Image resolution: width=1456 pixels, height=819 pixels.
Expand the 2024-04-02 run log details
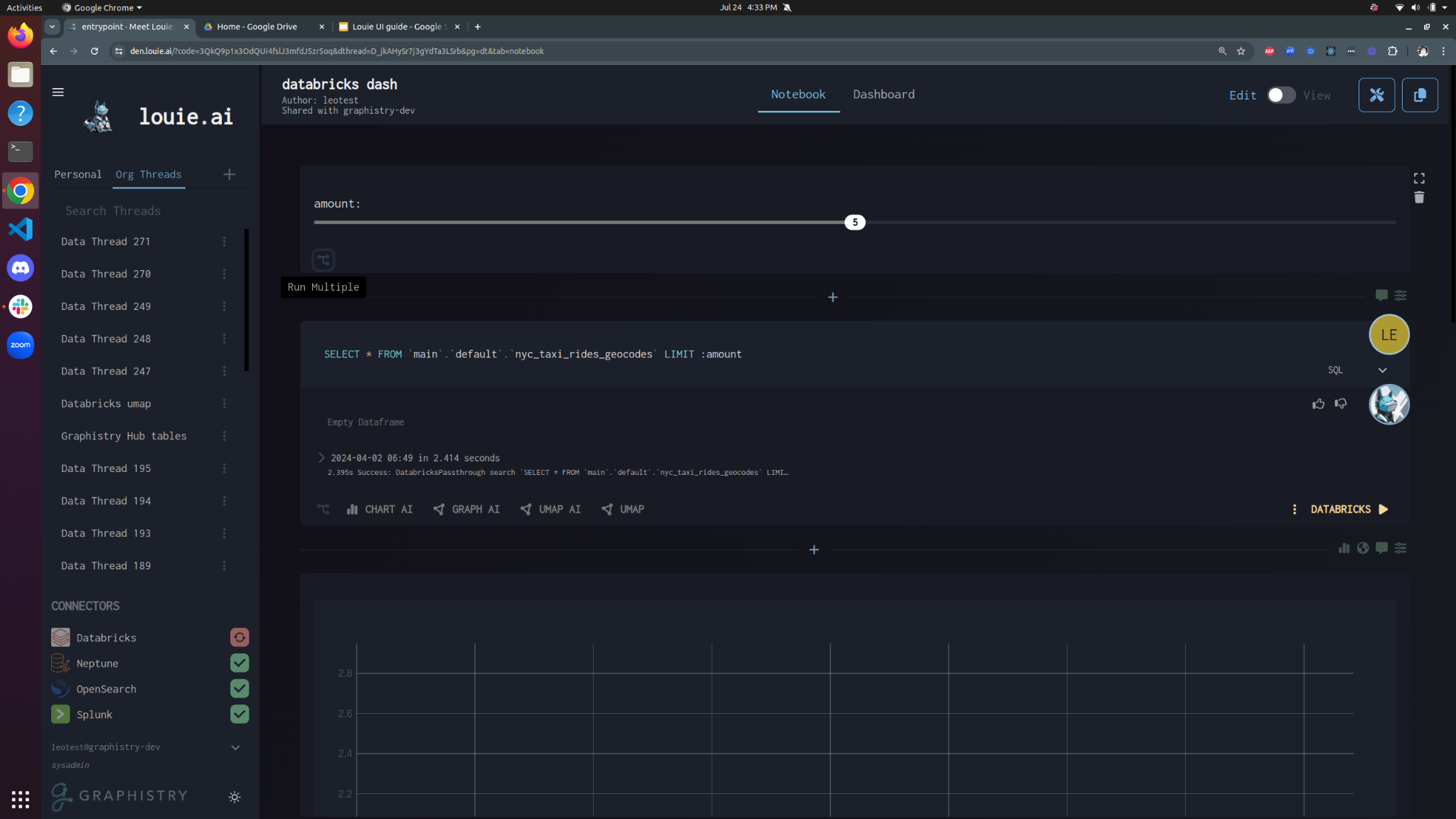tap(321, 458)
